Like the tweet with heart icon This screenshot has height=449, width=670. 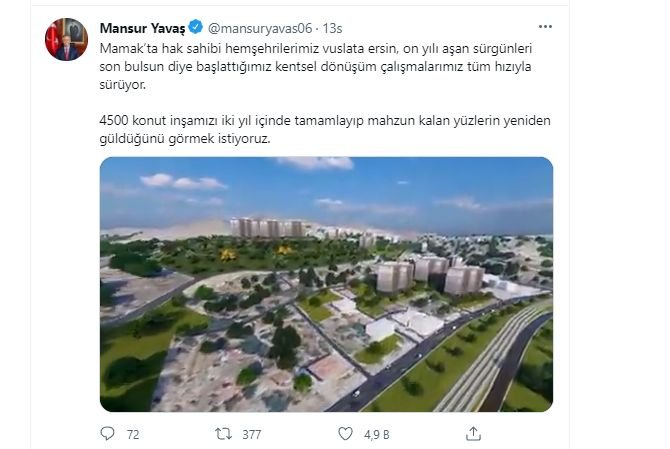click(345, 434)
